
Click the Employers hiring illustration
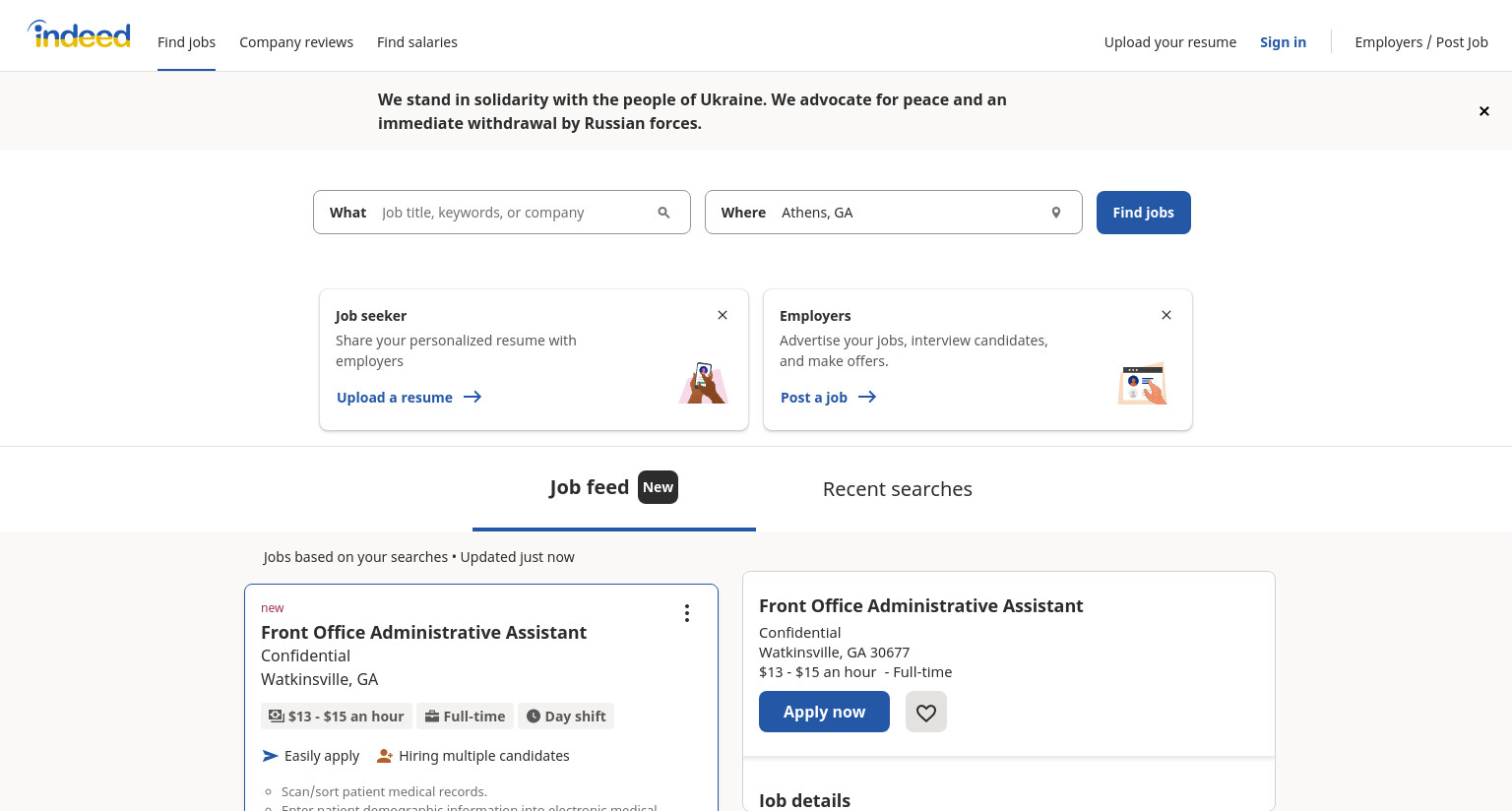coord(1143,384)
